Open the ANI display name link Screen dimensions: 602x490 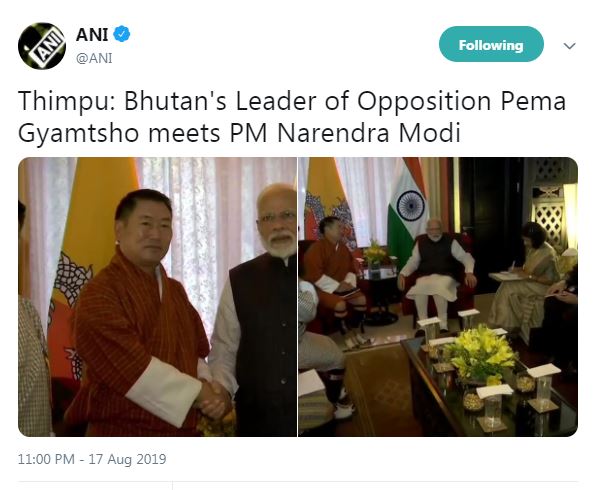click(x=90, y=35)
